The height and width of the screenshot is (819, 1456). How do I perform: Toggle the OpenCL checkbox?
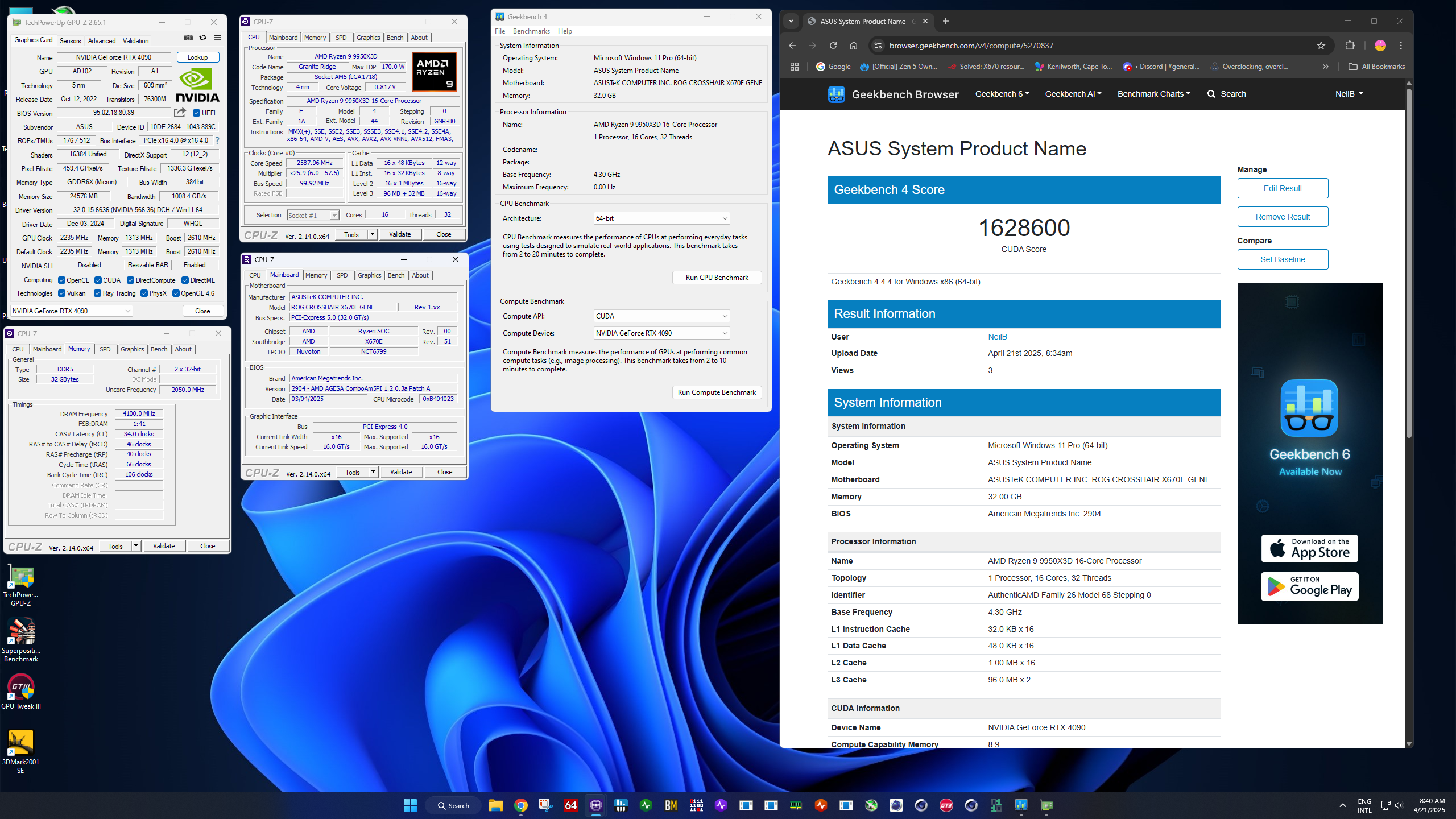pos(61,280)
